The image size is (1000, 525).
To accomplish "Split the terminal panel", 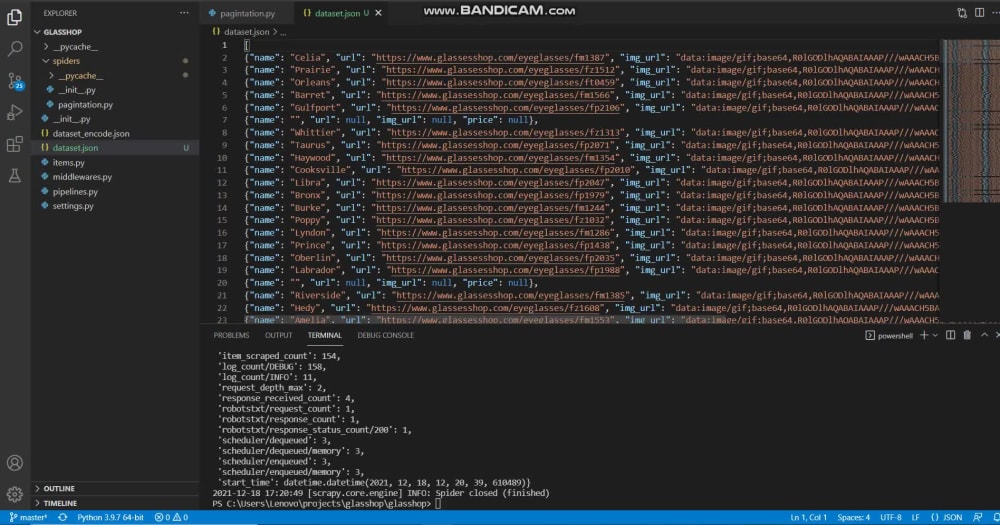I will coord(950,335).
